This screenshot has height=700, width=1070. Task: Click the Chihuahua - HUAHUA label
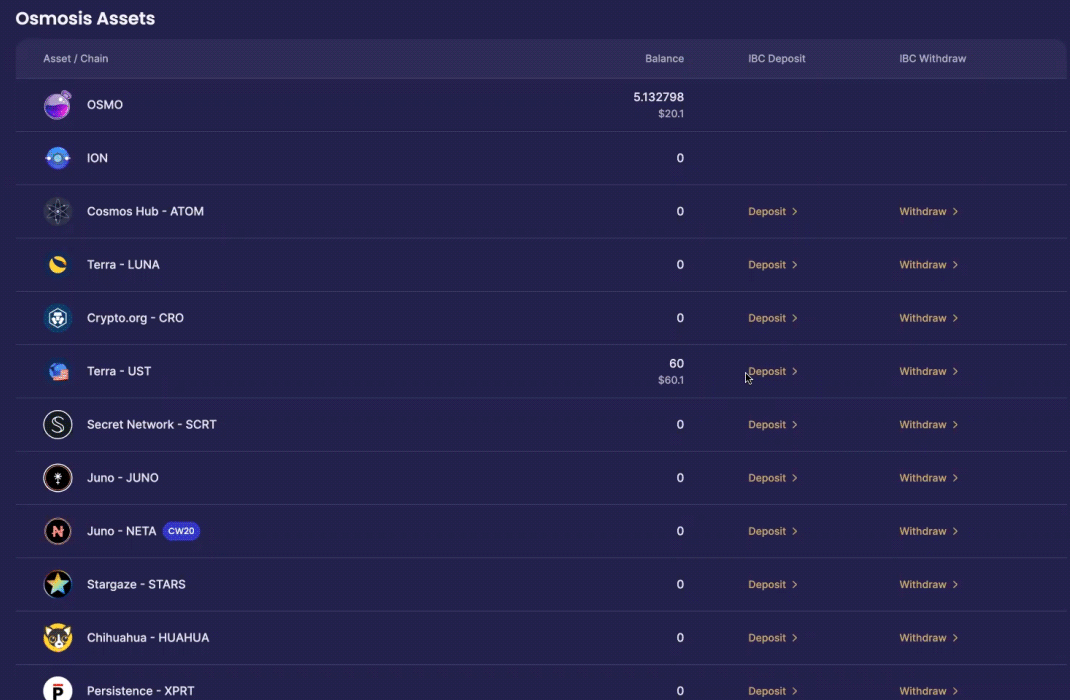[148, 637]
